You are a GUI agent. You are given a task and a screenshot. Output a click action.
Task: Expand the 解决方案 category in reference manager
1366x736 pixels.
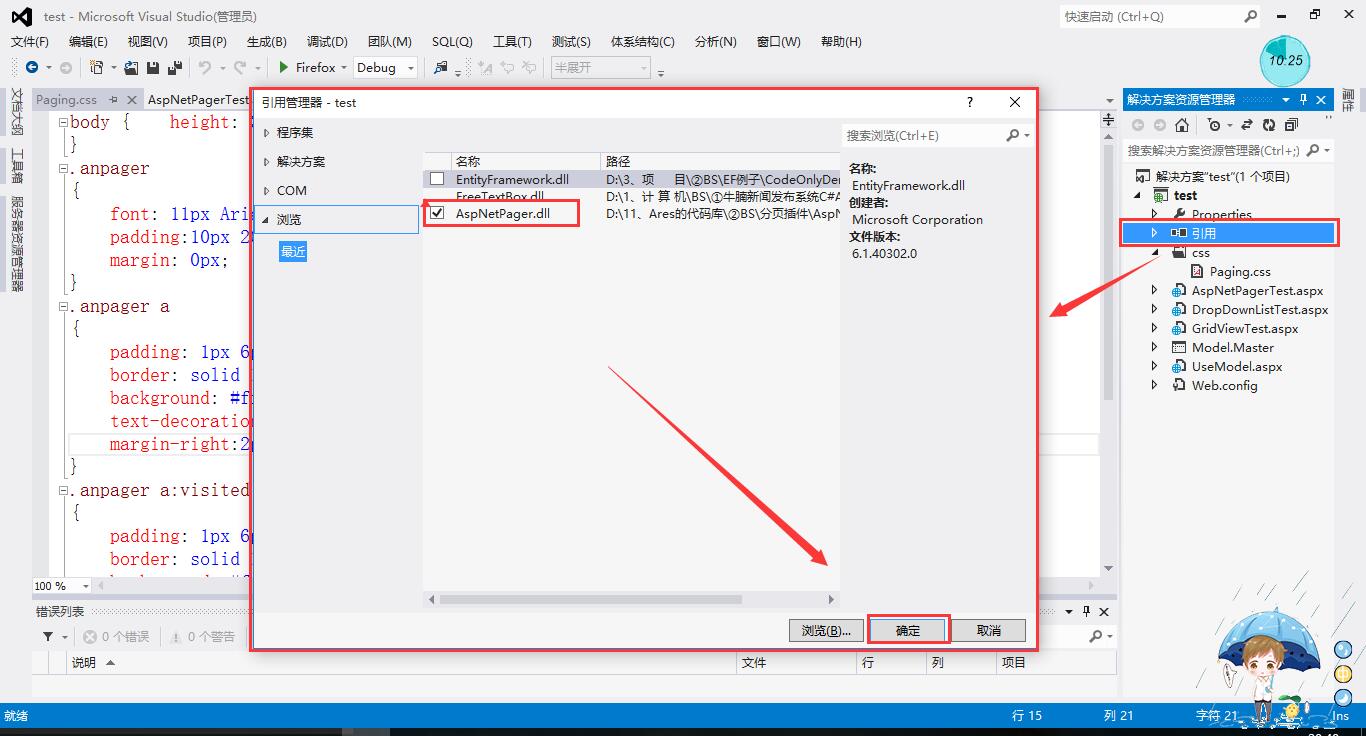(266, 162)
